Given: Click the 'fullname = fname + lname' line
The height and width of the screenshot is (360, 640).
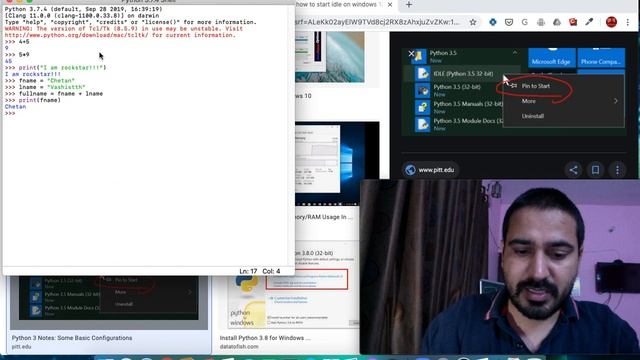Looking at the screenshot, I should (x=53, y=94).
